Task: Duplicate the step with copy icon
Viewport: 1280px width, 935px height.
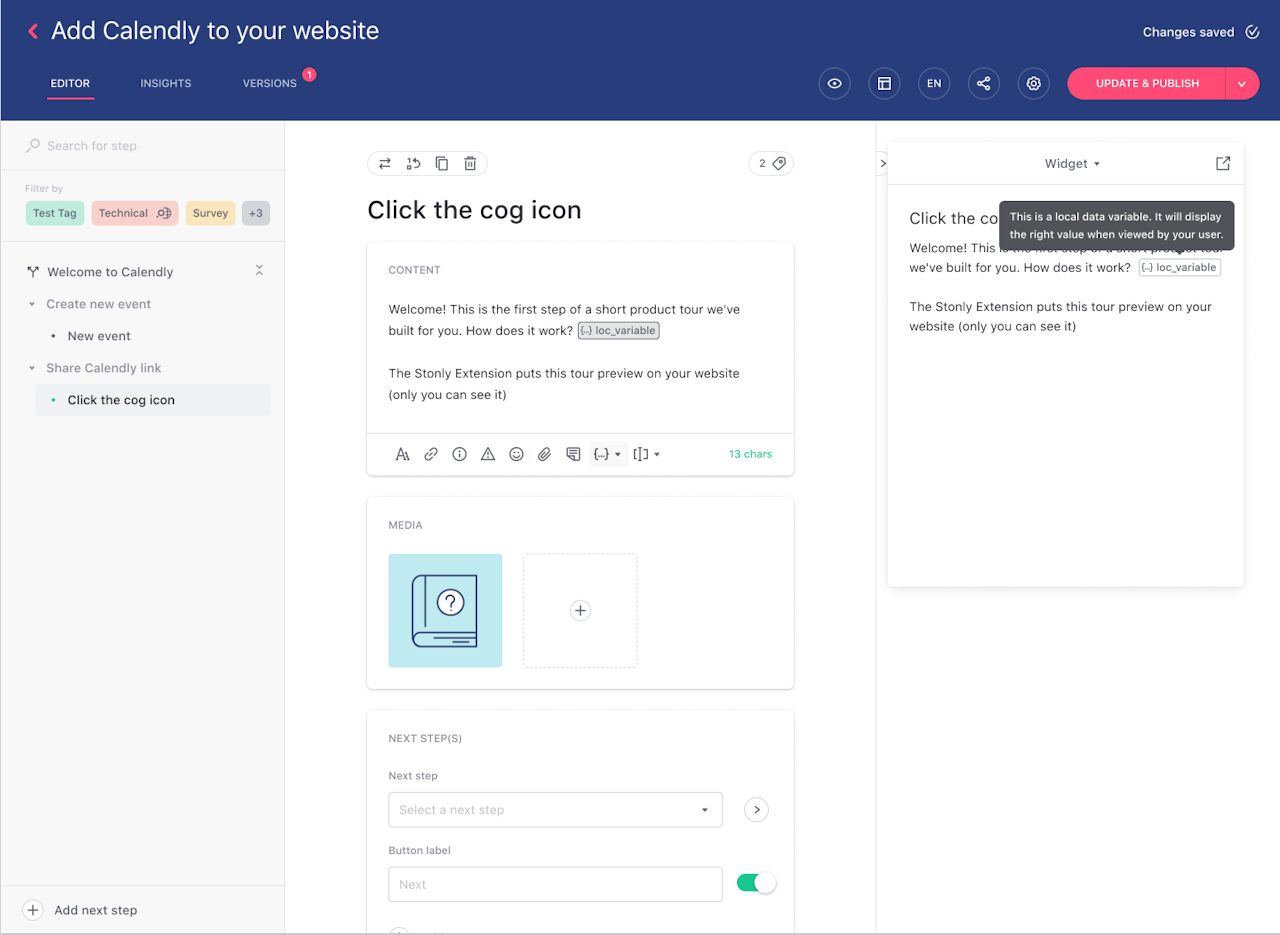Action: tap(442, 164)
